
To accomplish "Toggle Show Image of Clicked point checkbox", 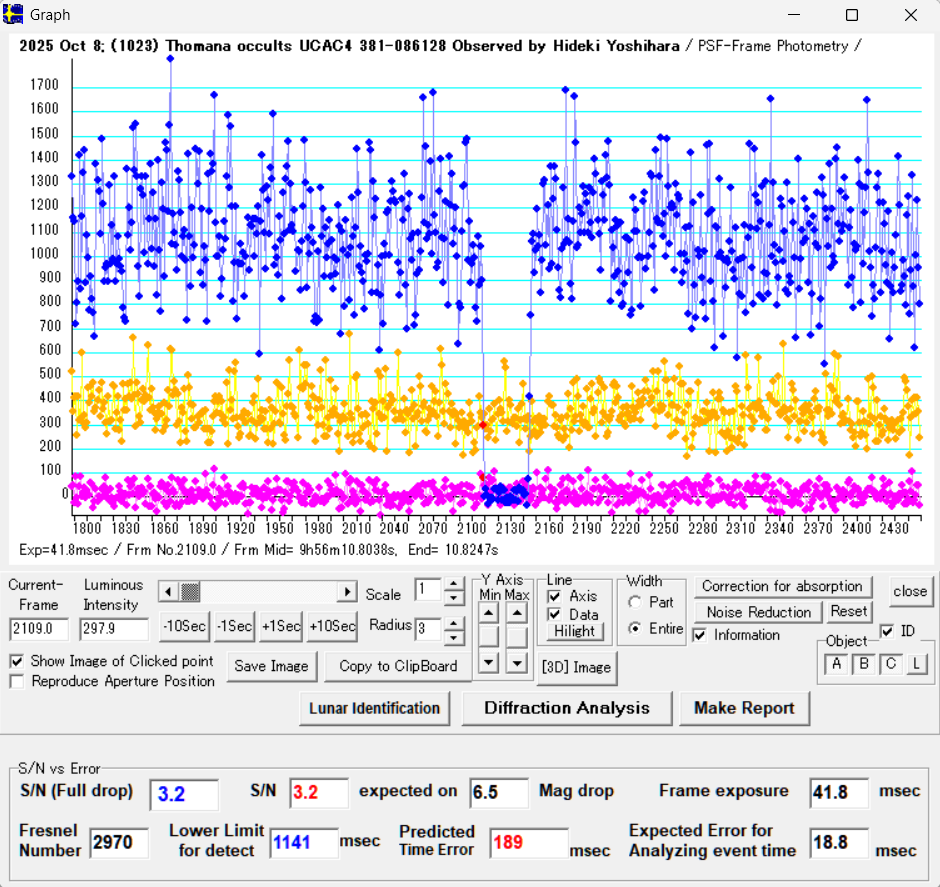I will coord(18,661).
